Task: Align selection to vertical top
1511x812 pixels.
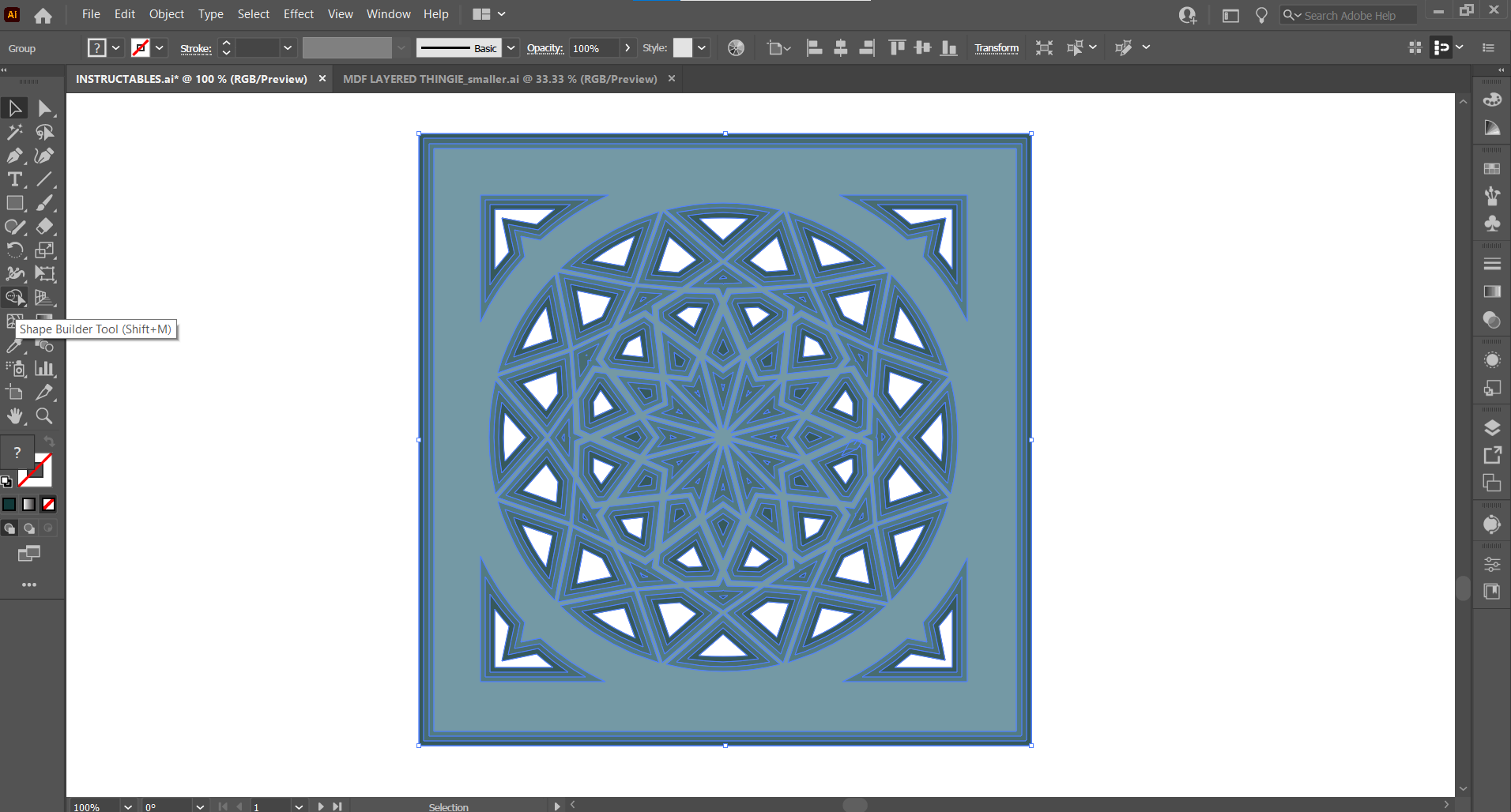Action: click(x=897, y=48)
